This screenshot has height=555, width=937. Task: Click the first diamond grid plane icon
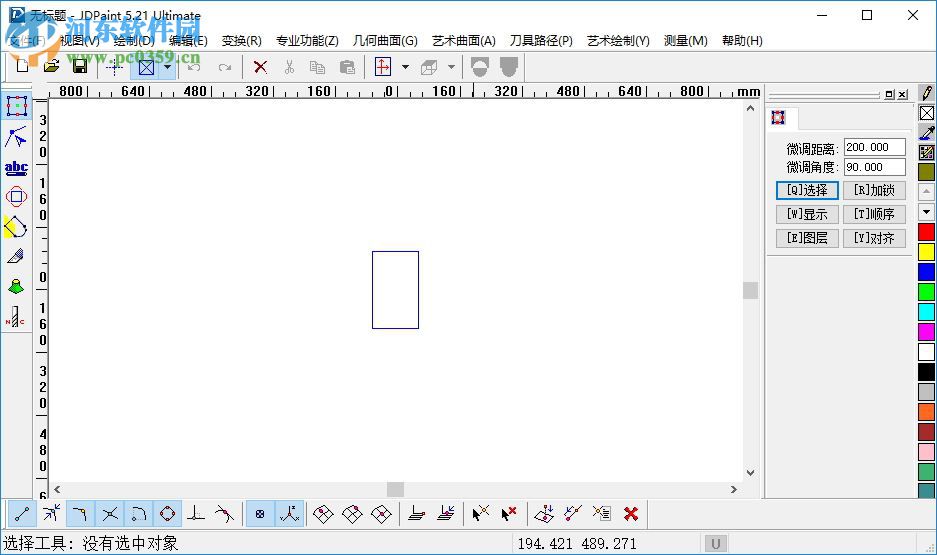(323, 514)
